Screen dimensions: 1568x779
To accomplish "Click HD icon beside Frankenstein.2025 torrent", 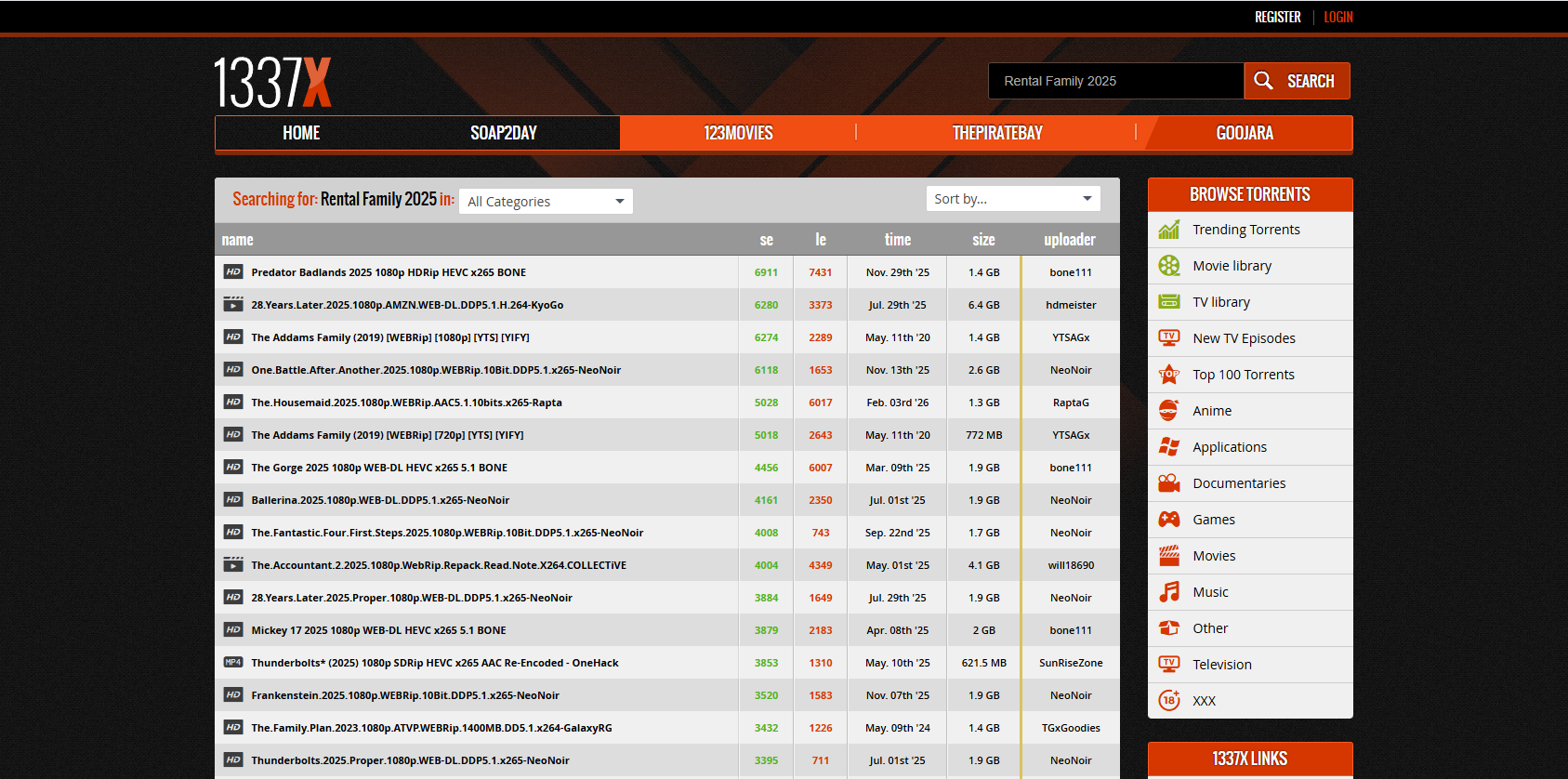I will click(x=233, y=695).
